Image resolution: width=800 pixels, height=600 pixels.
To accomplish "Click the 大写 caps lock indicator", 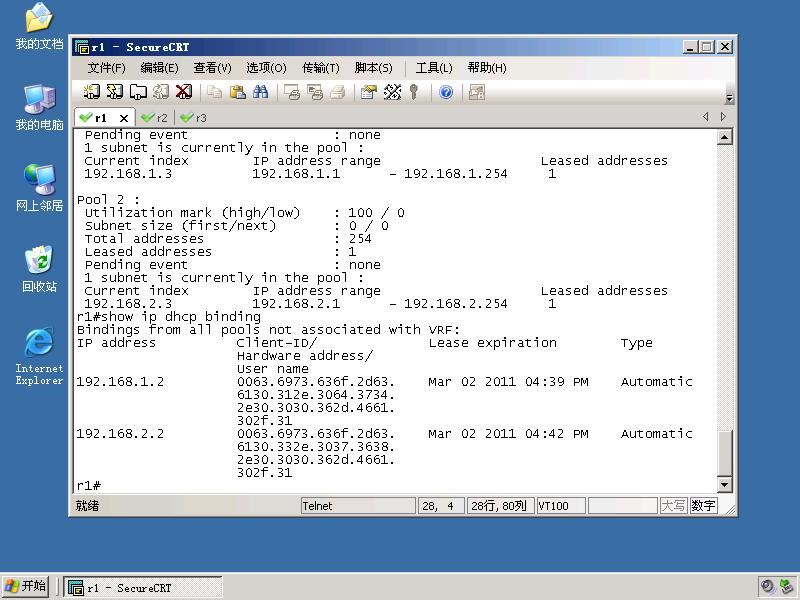I will click(673, 506).
